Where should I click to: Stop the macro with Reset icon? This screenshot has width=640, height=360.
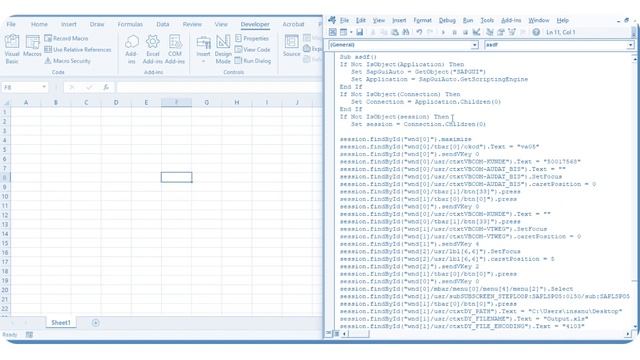point(465,32)
